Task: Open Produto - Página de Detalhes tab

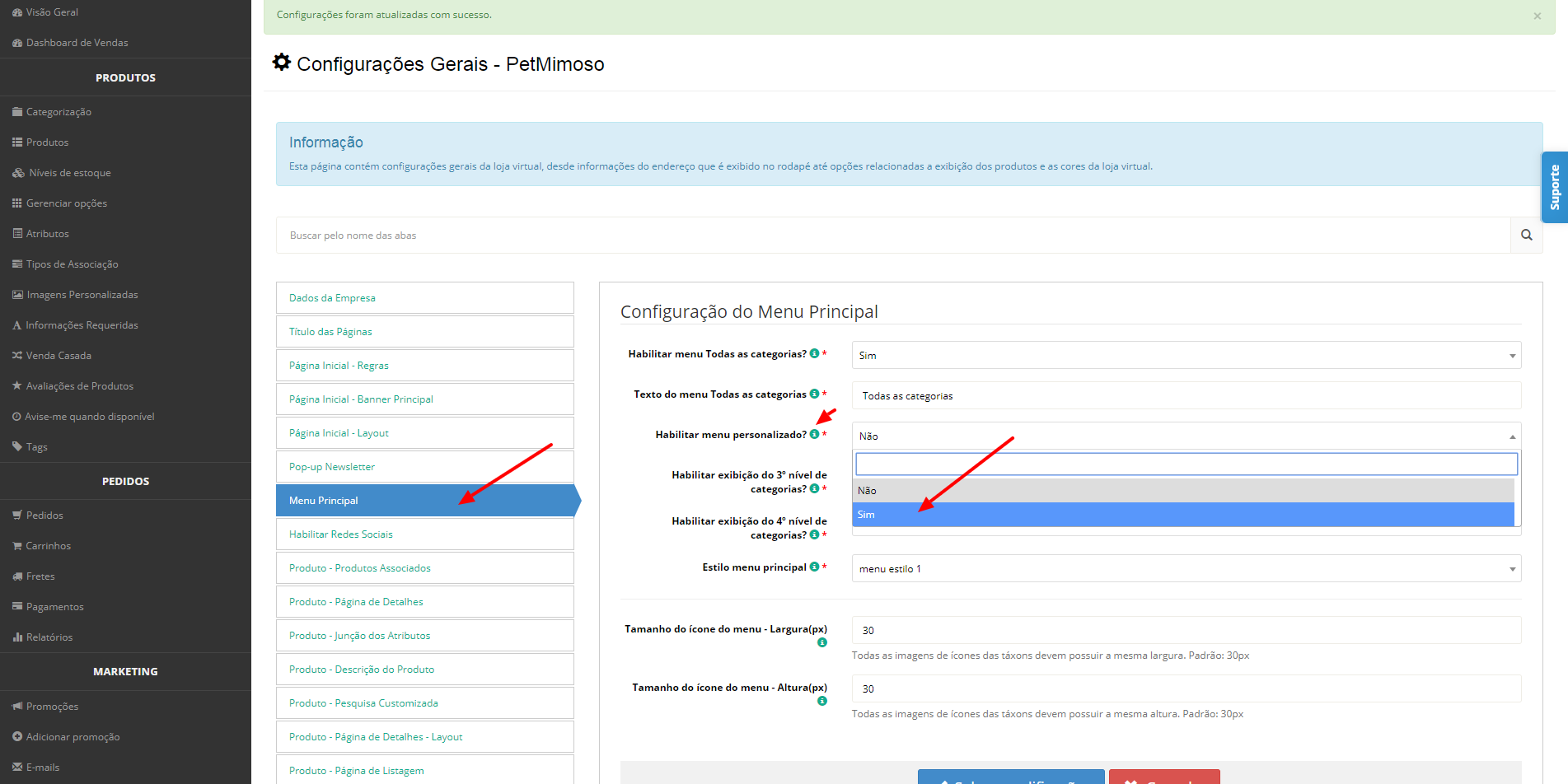Action: pyautogui.click(x=425, y=602)
